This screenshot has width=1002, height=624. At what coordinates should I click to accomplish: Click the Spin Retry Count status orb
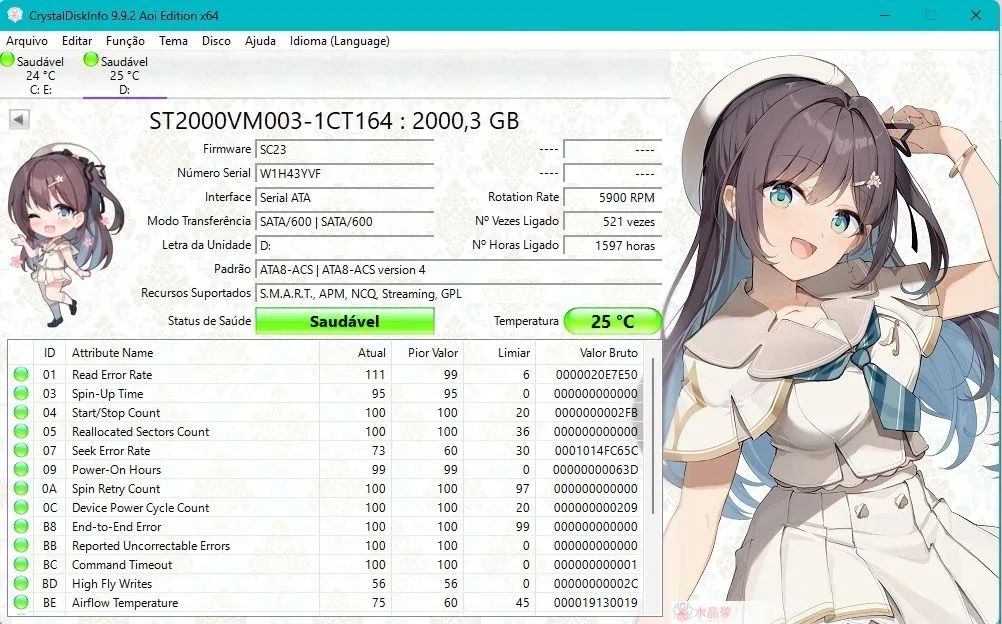point(21,488)
